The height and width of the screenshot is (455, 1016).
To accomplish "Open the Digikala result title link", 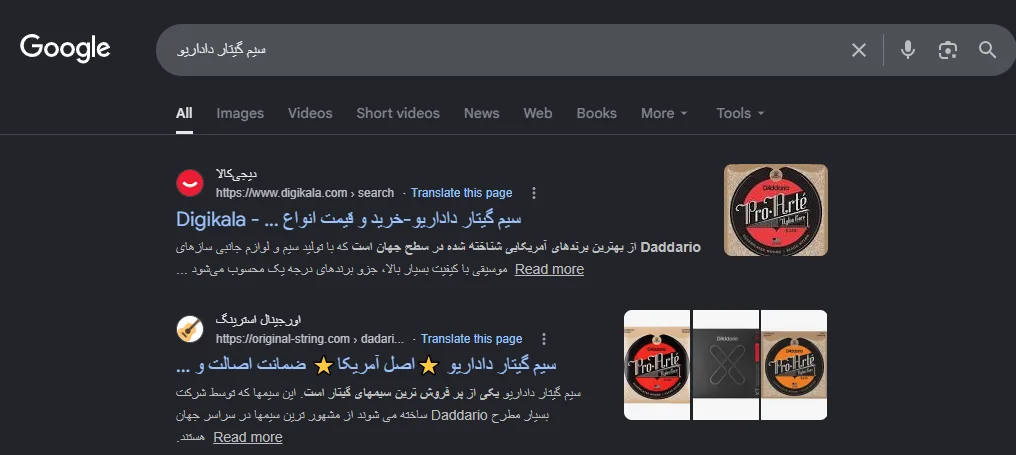I will [x=349, y=219].
